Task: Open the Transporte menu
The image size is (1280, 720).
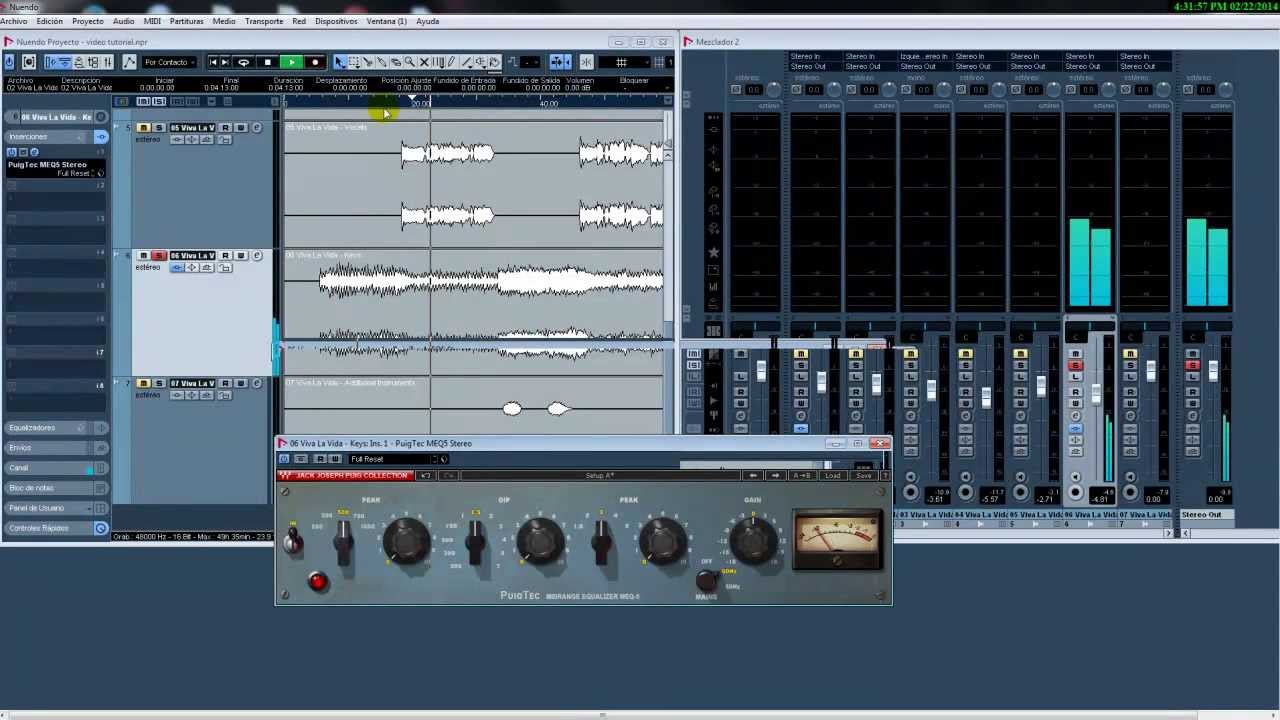Action: point(264,21)
